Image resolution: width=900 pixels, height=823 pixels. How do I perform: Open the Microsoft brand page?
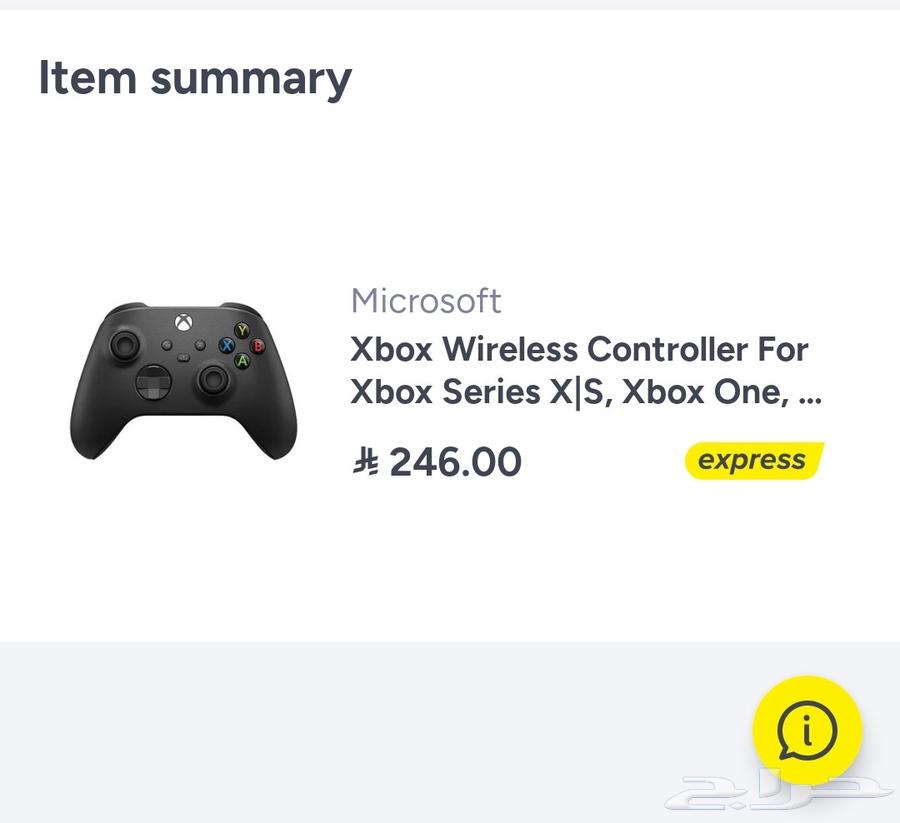(426, 301)
